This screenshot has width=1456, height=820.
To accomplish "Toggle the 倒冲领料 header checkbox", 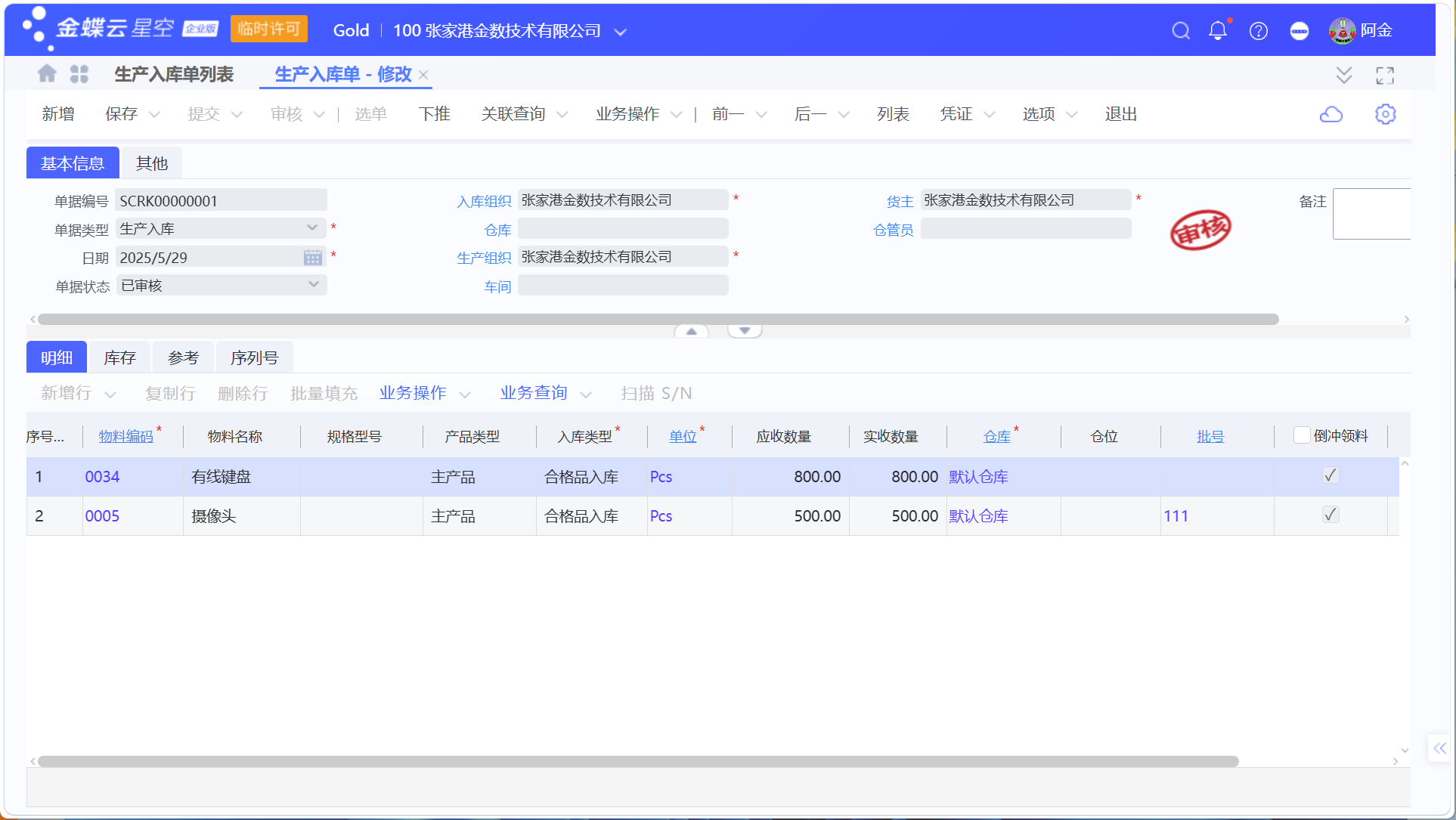I will tap(1302, 435).
